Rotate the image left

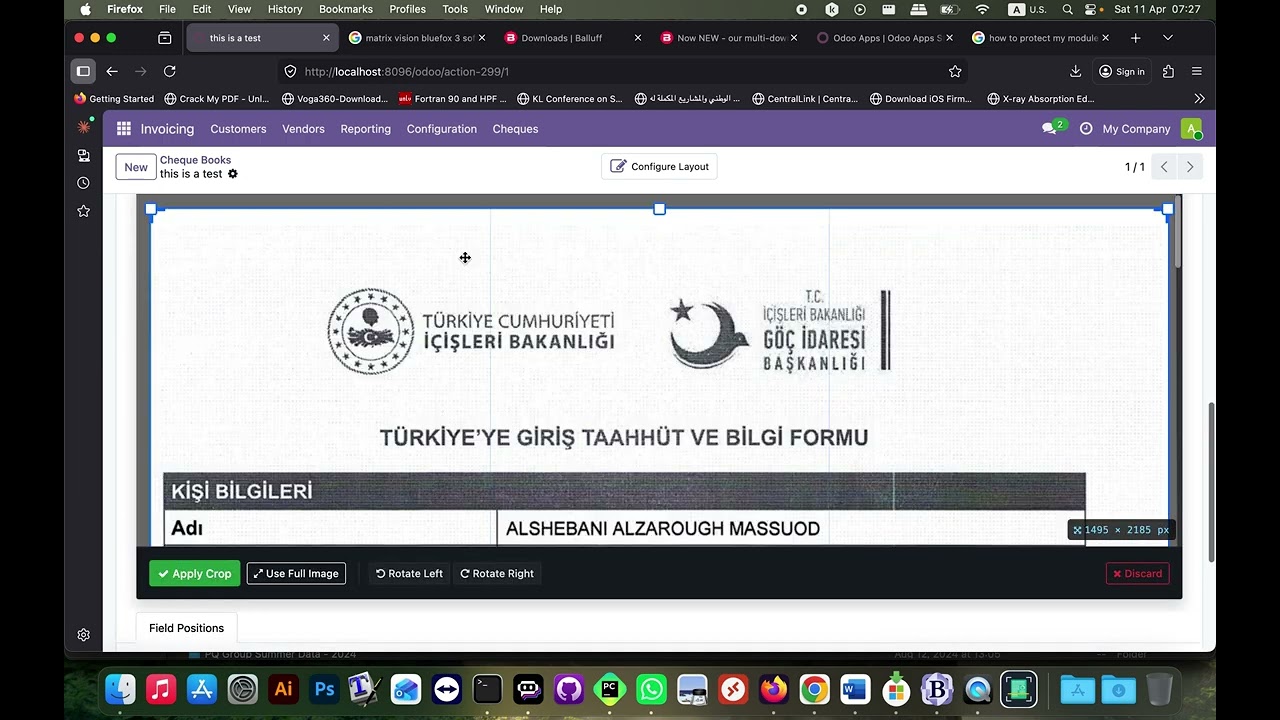pos(409,574)
